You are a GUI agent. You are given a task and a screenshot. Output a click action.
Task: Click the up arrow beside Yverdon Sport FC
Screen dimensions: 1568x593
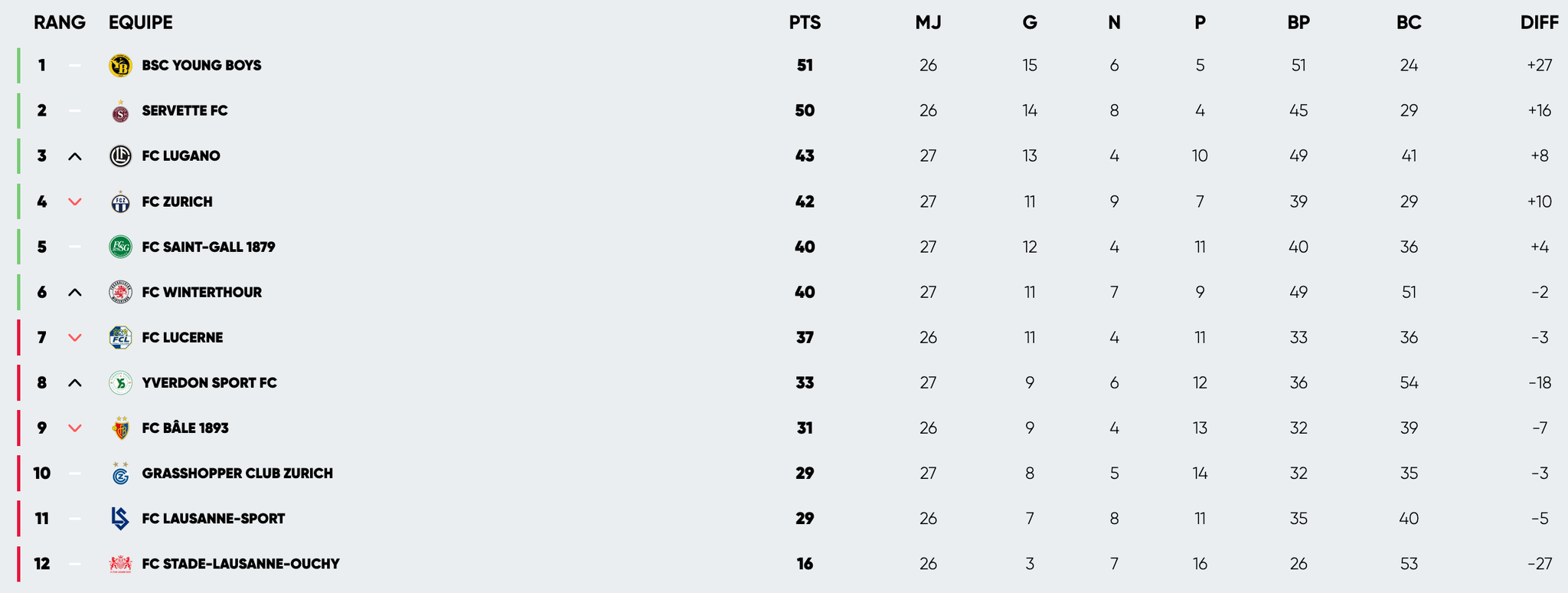point(74,383)
